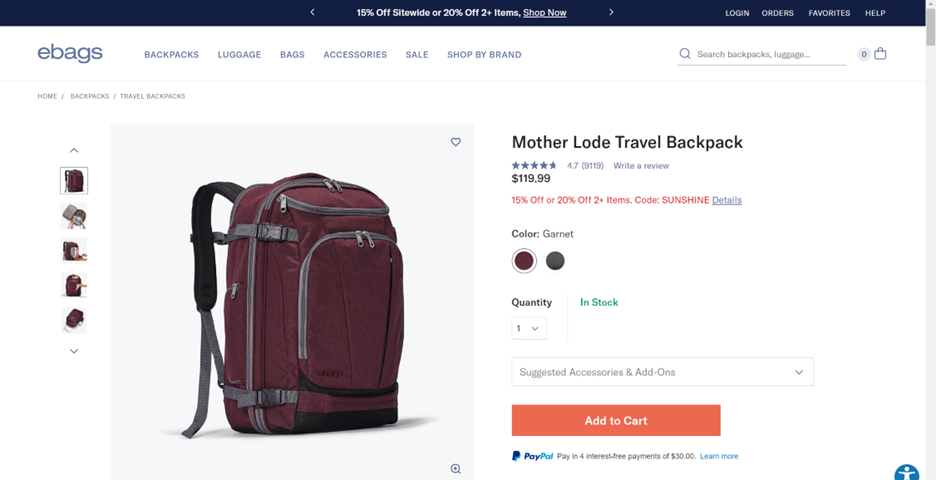Expand Suggested Accessories & Add-Ons

662,372
